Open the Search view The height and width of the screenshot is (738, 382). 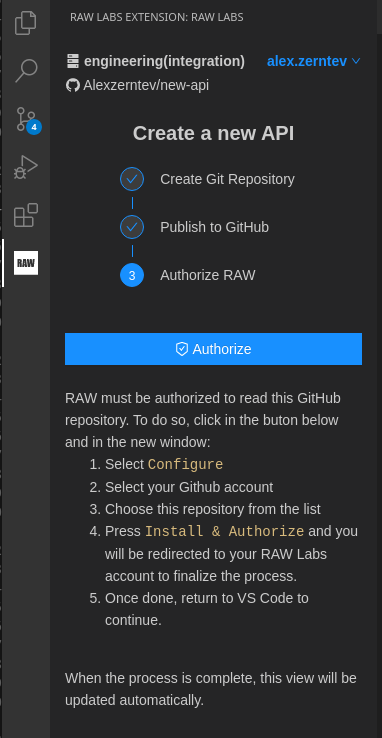[25, 71]
